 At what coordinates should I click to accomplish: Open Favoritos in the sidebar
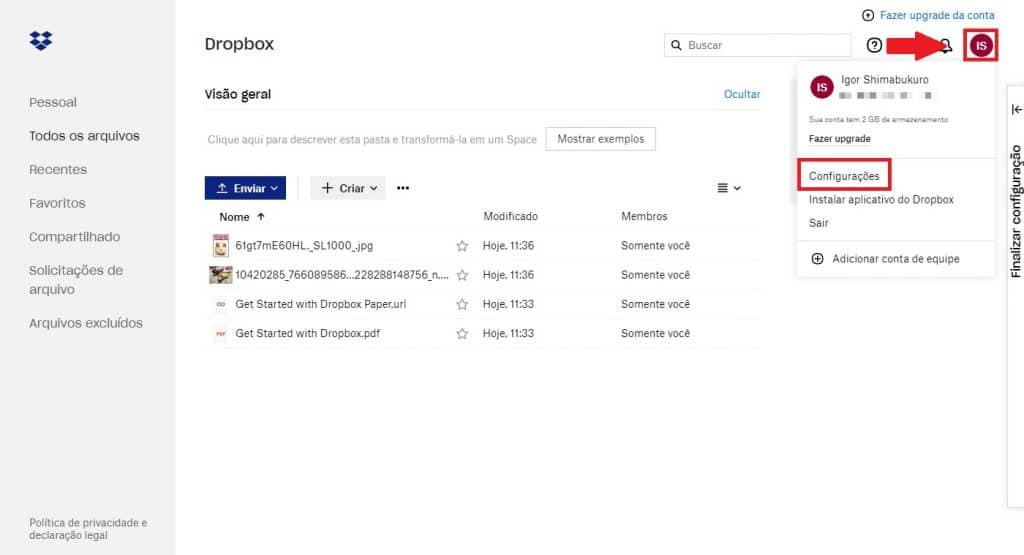pyautogui.click(x=57, y=203)
